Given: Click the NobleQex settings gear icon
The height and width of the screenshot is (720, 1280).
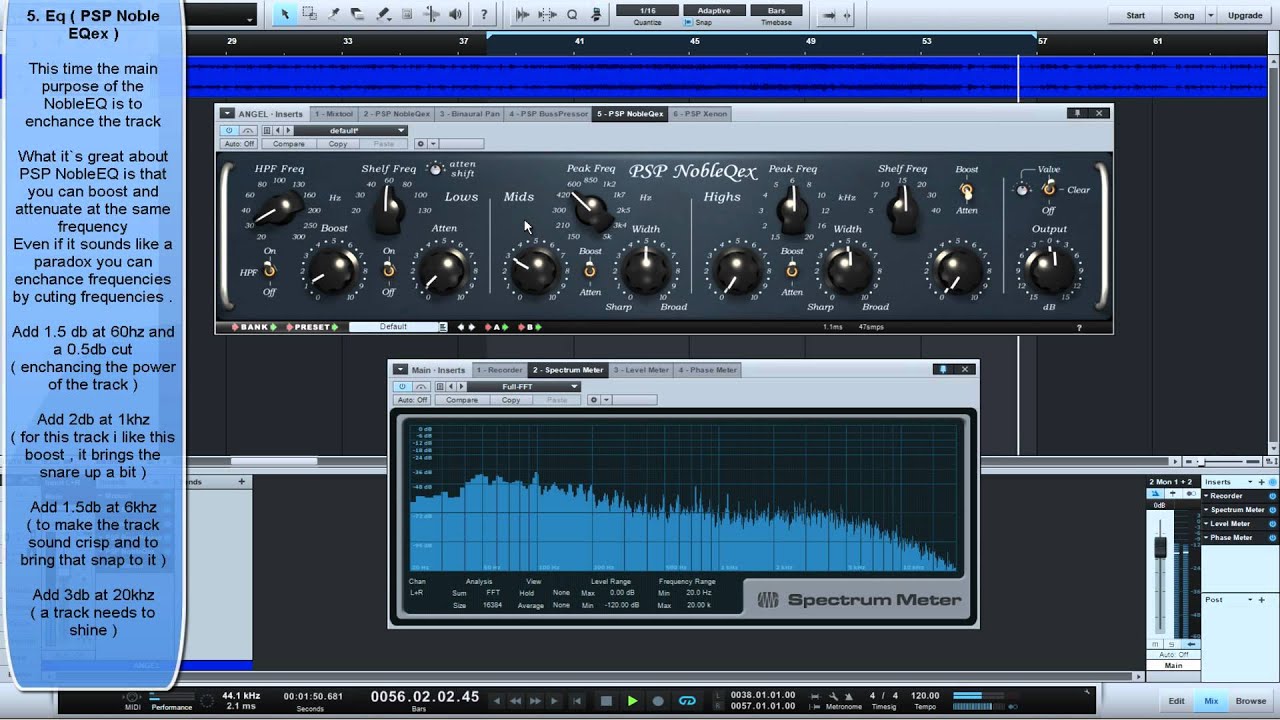Looking at the screenshot, I should point(420,144).
